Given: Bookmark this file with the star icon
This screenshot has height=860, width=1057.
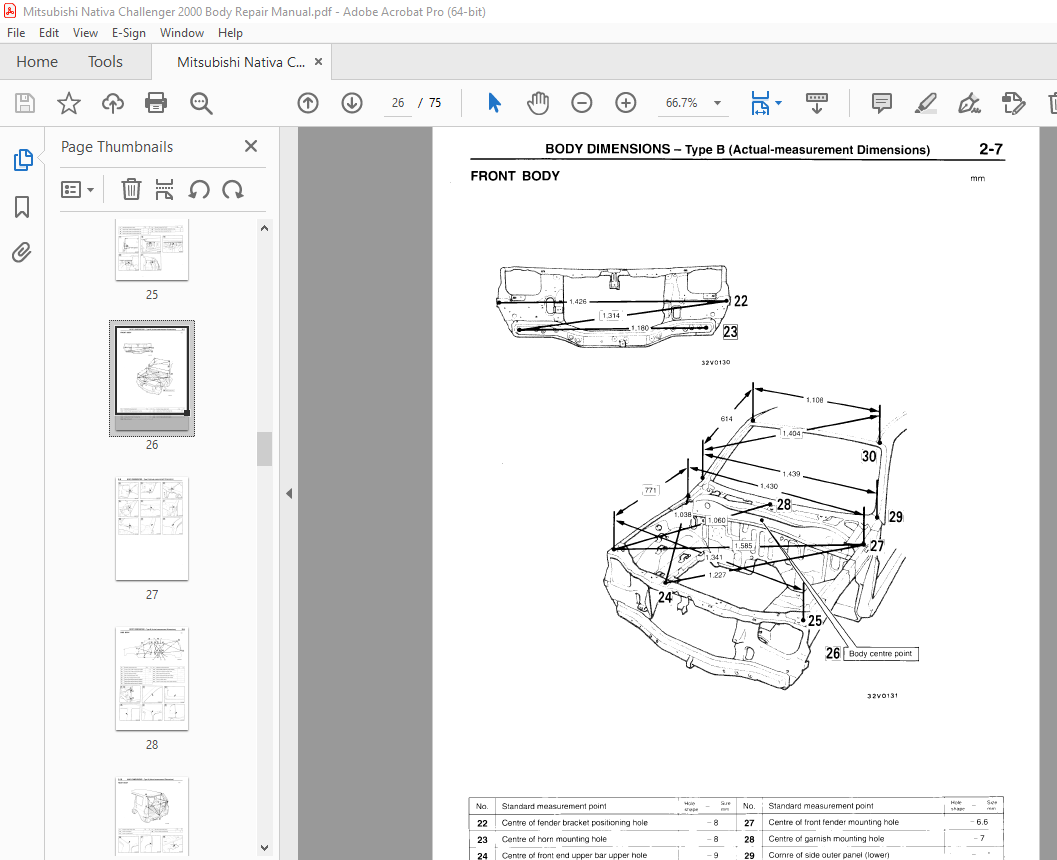Looking at the screenshot, I should click(x=68, y=103).
